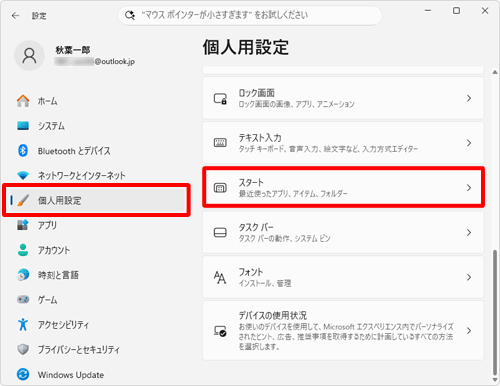500x386 pixels.
Task: Maximize the settings window
Action: [x=456, y=11]
